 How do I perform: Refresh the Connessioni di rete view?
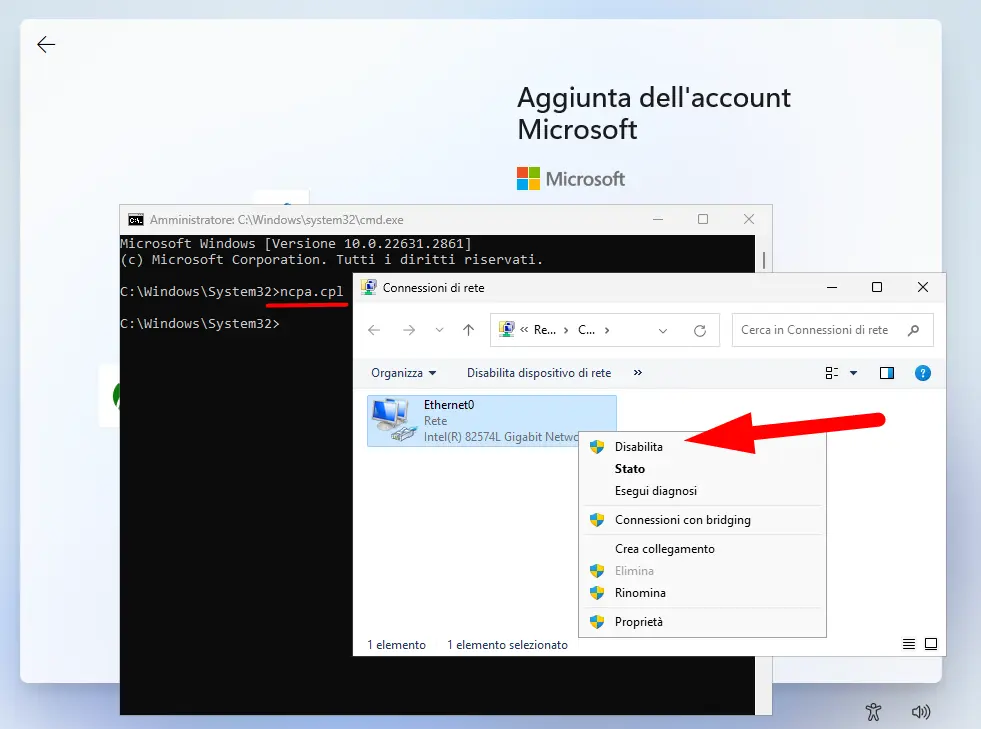pos(700,330)
